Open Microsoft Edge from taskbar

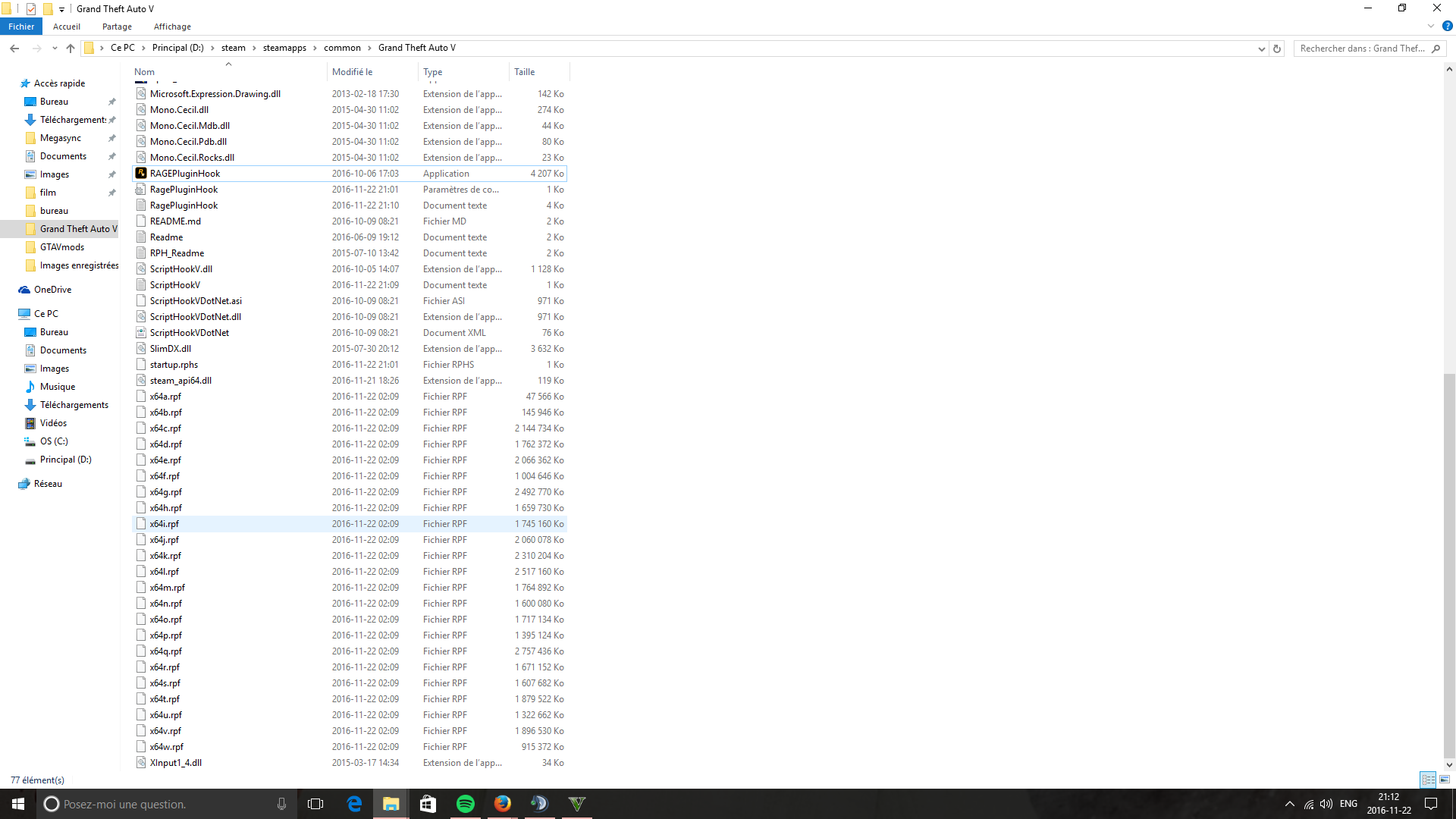click(354, 804)
